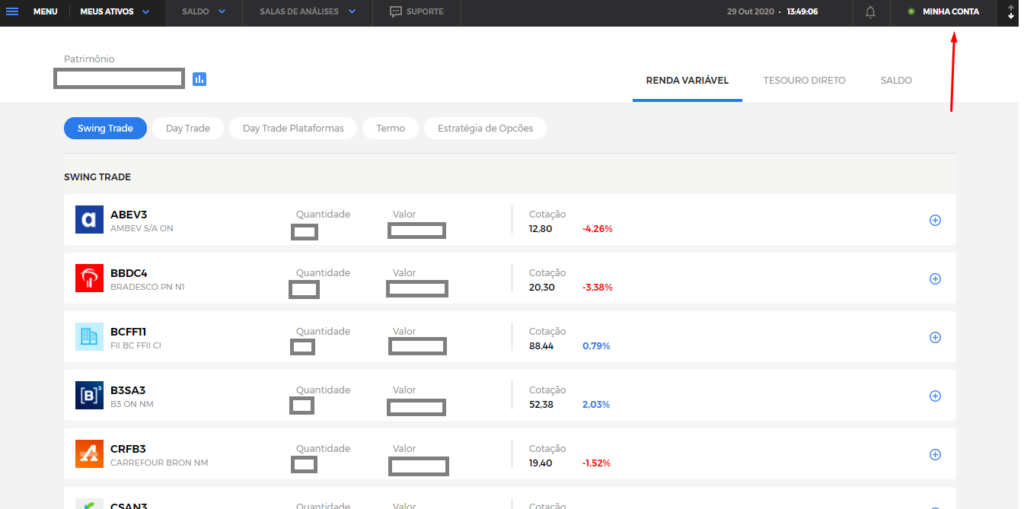Click the 52,38 quote for B3SA3
Image resolution: width=1024 pixels, height=509 pixels.
pyautogui.click(x=541, y=404)
